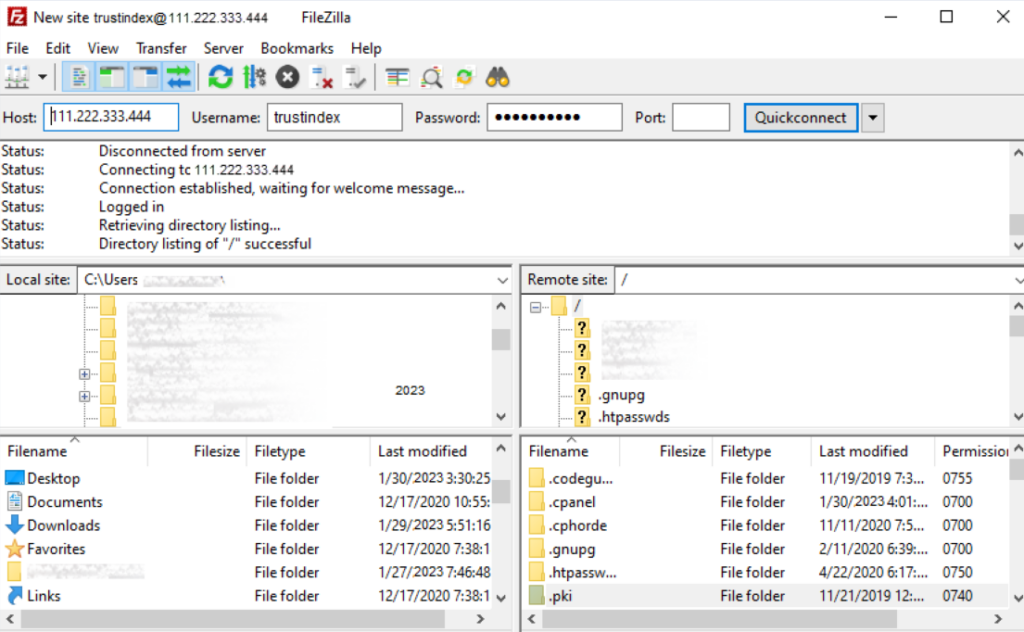Screen dimensions: 1024x632
Task: Sort remote files by Last modified header
Action: pyautogui.click(x=863, y=451)
